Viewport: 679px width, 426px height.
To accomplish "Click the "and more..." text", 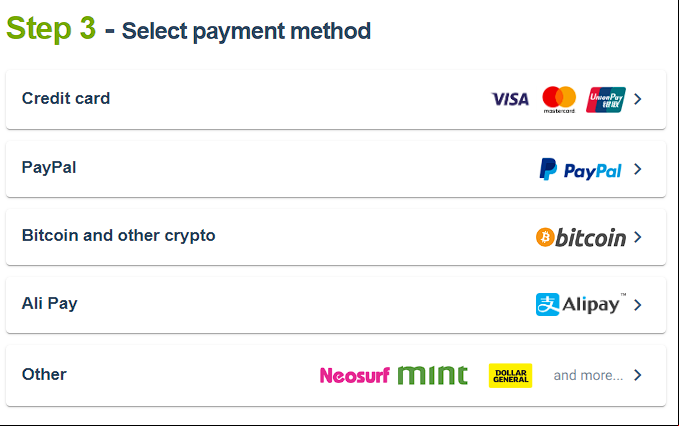I will pos(588,375).
